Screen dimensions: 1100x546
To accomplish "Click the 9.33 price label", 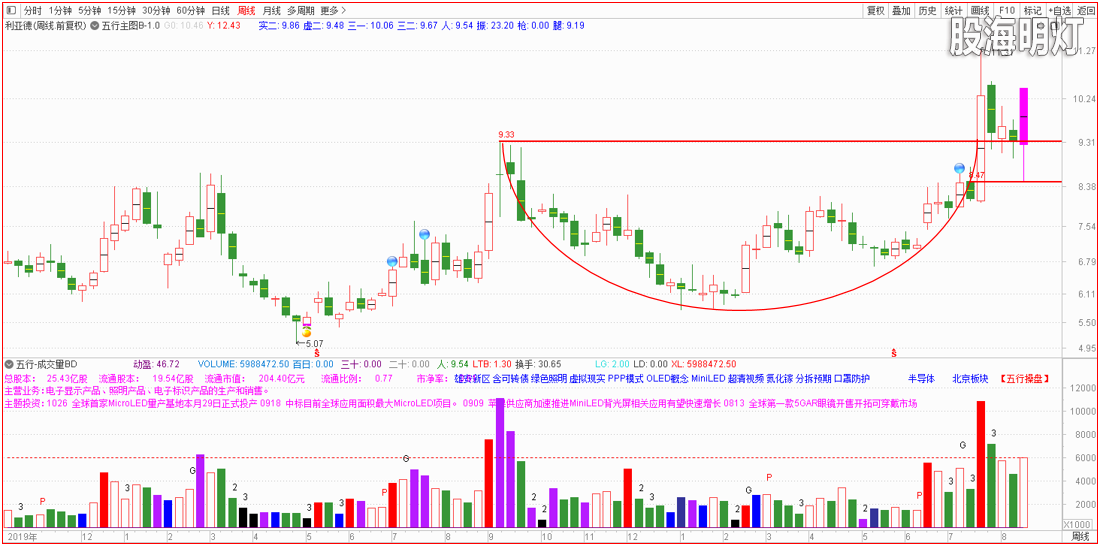I will (x=506, y=134).
